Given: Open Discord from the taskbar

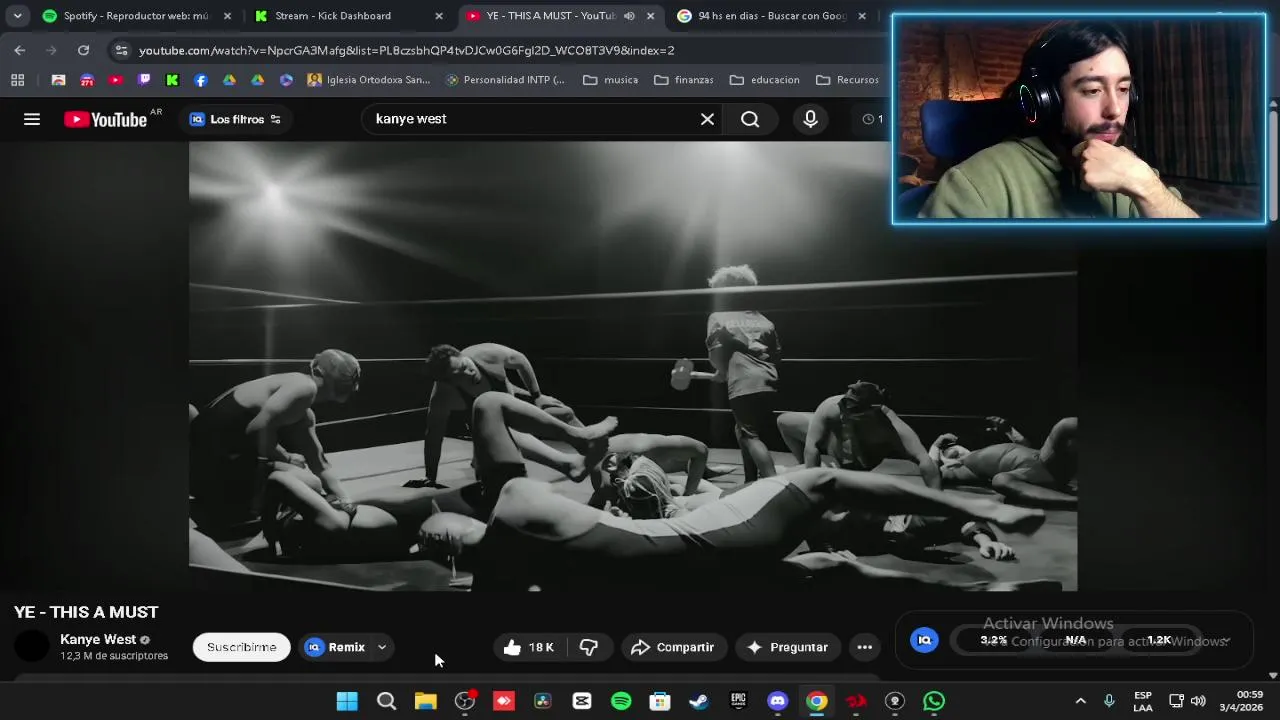Looking at the screenshot, I should (777, 701).
